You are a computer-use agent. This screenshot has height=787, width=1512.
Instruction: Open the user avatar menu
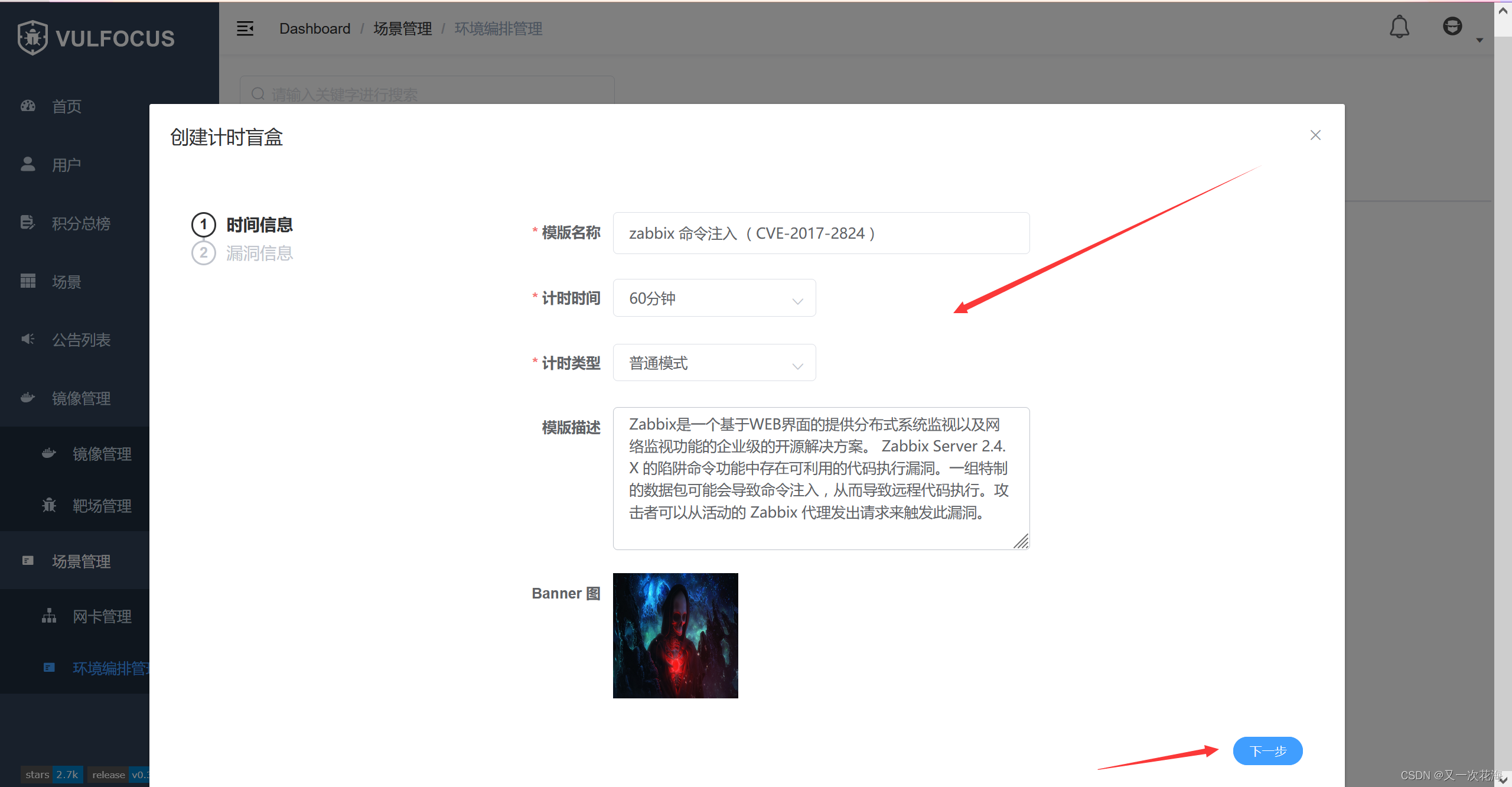pos(1452,27)
